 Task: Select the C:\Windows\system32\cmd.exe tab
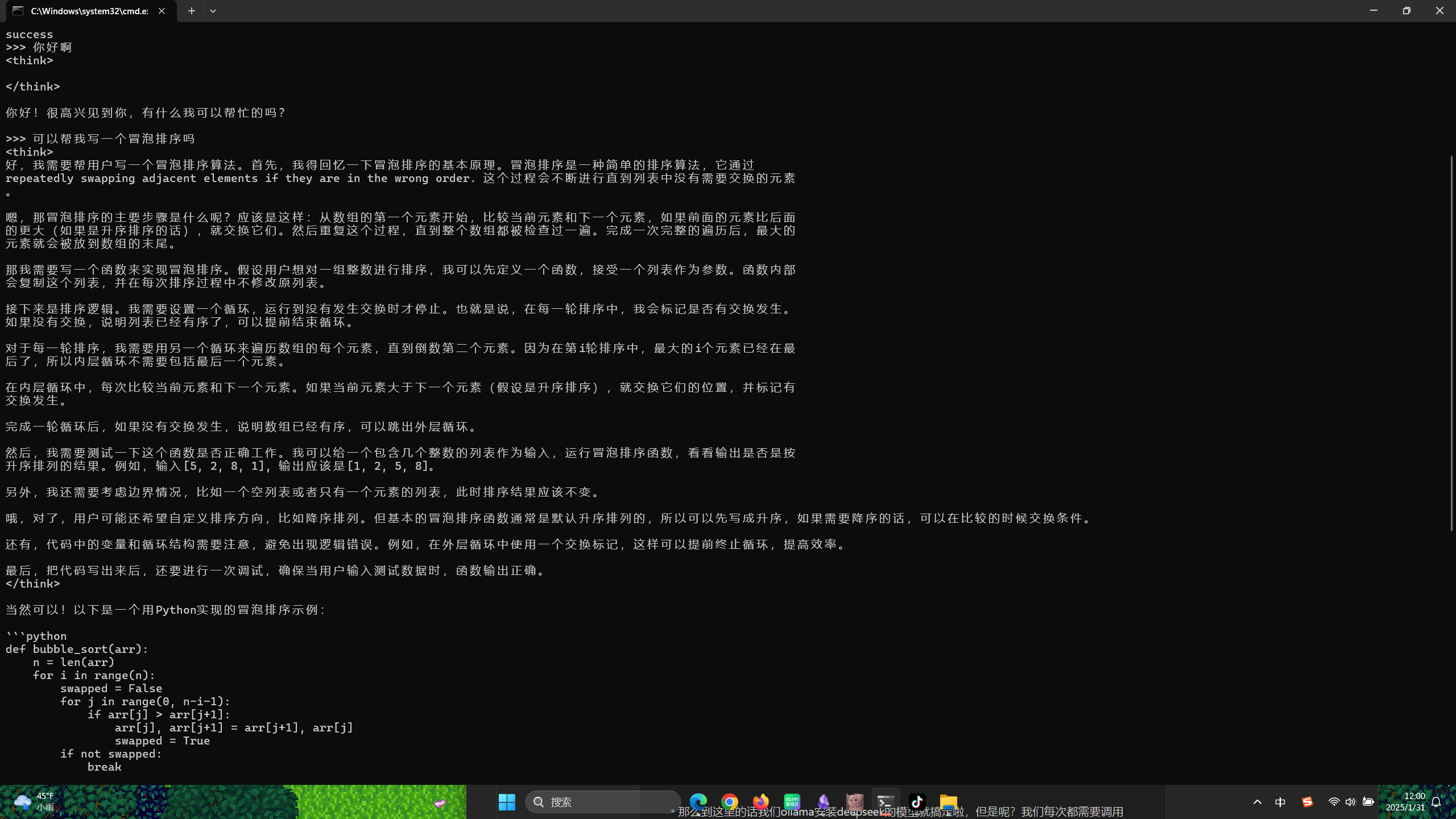pos(85,11)
